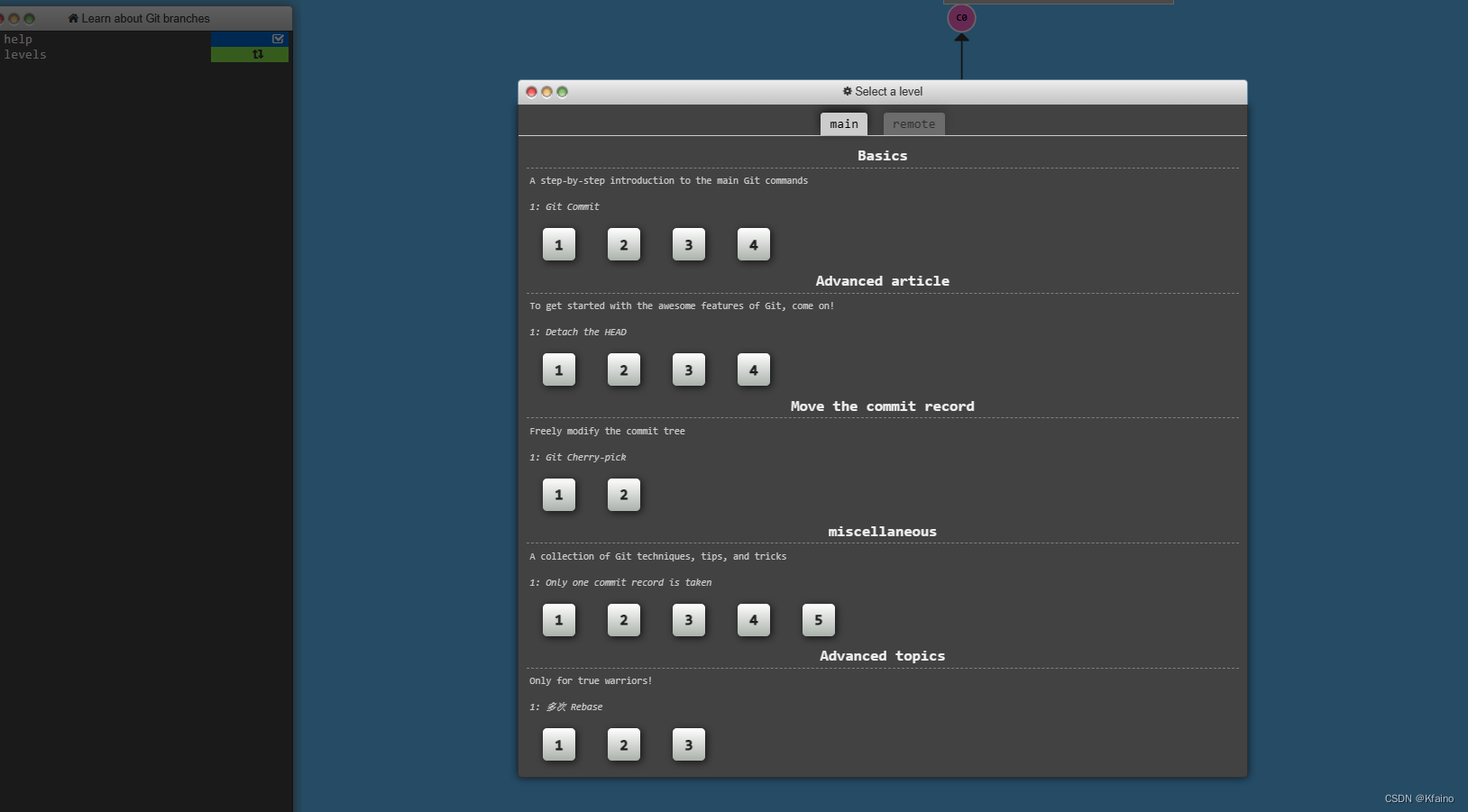Start Advanced article level 2
The image size is (1468, 812).
point(624,370)
